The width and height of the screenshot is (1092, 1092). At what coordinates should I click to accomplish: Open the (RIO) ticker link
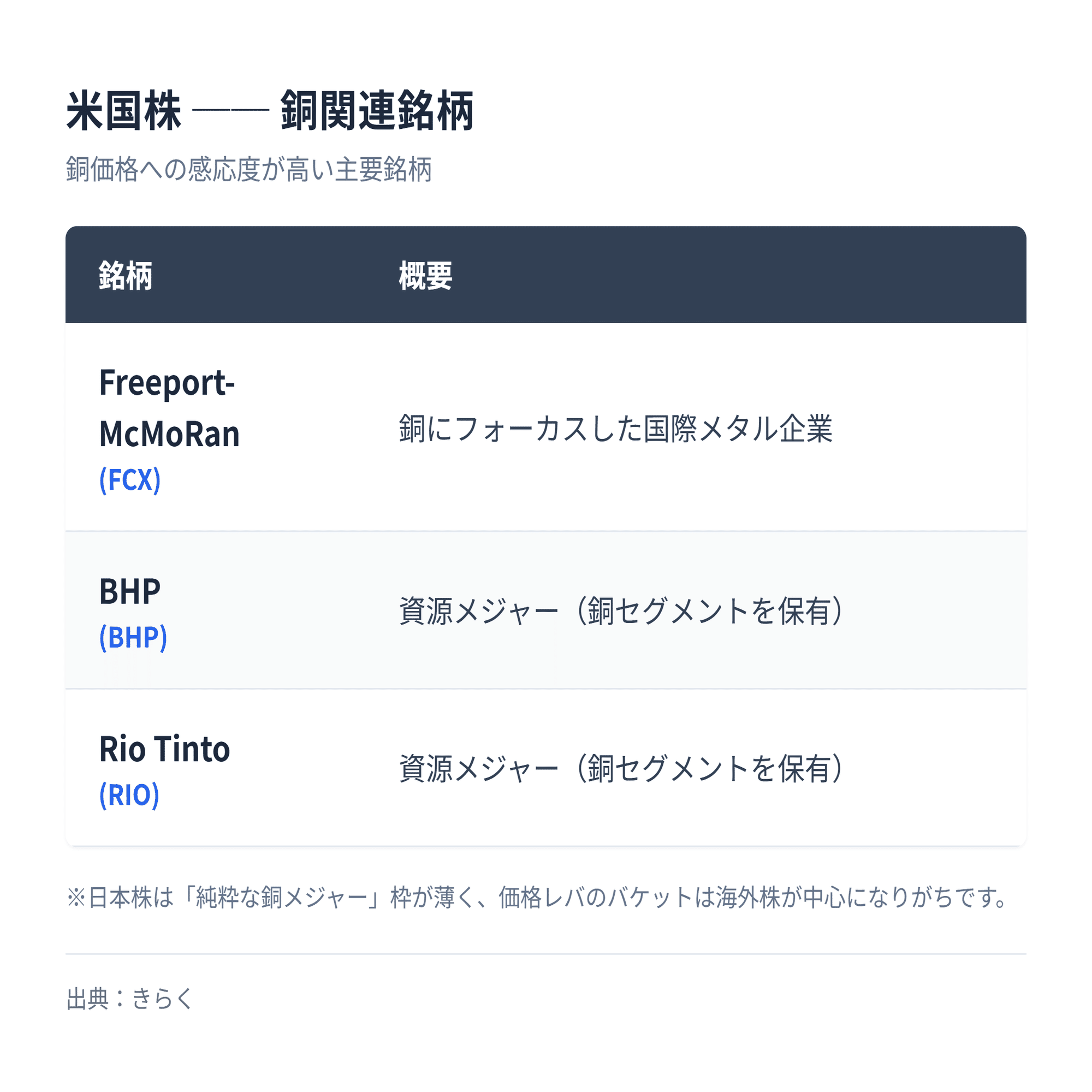(129, 794)
